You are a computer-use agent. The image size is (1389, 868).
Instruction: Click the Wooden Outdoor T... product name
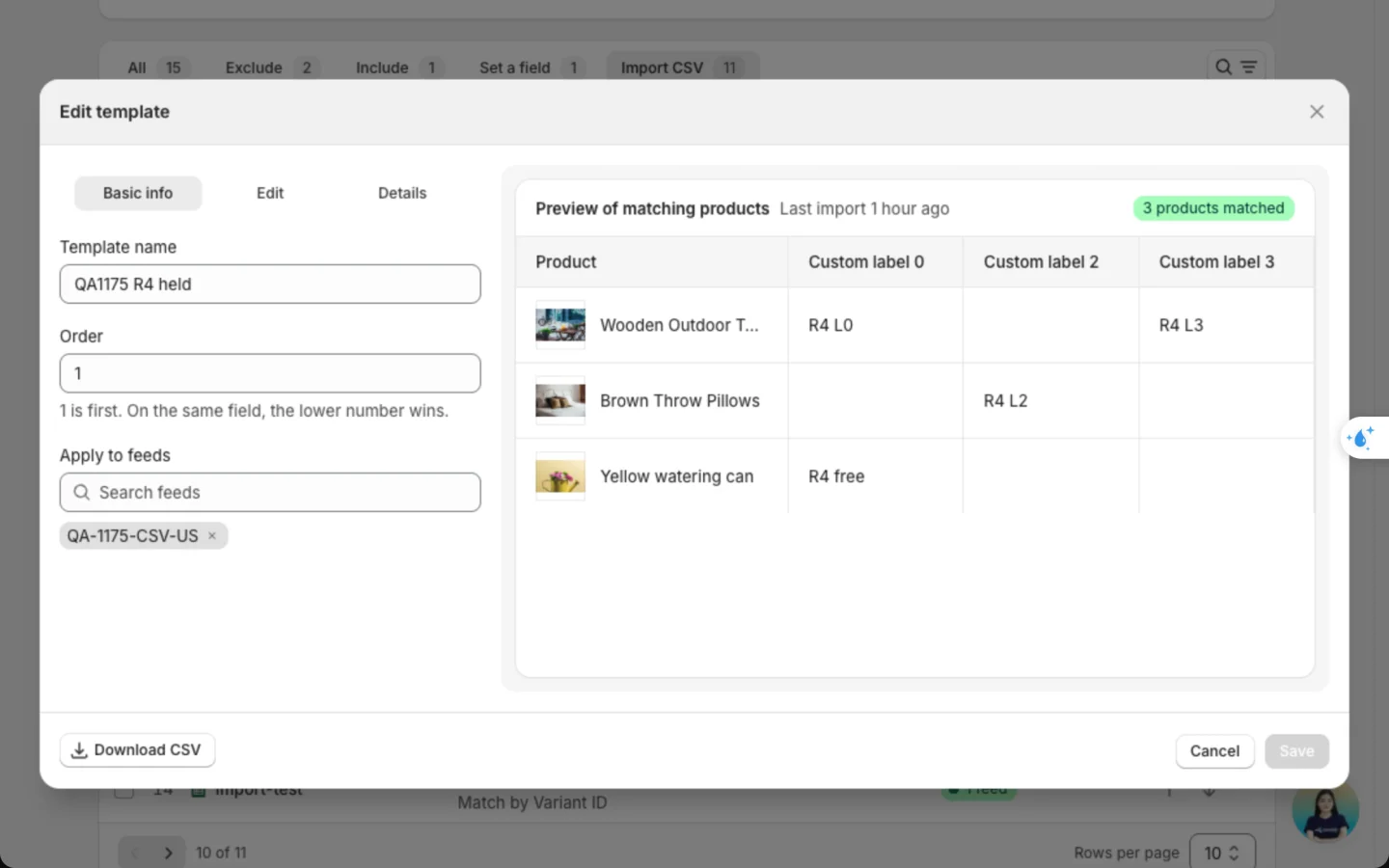679,325
